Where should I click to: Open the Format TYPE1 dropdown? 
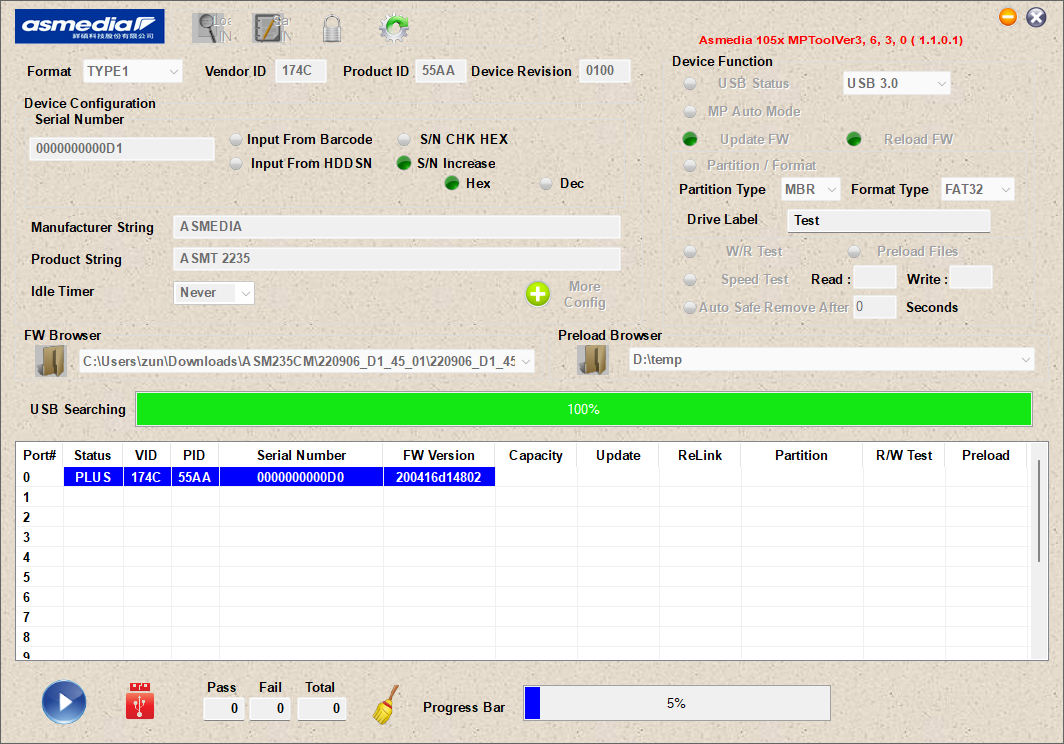(132, 72)
